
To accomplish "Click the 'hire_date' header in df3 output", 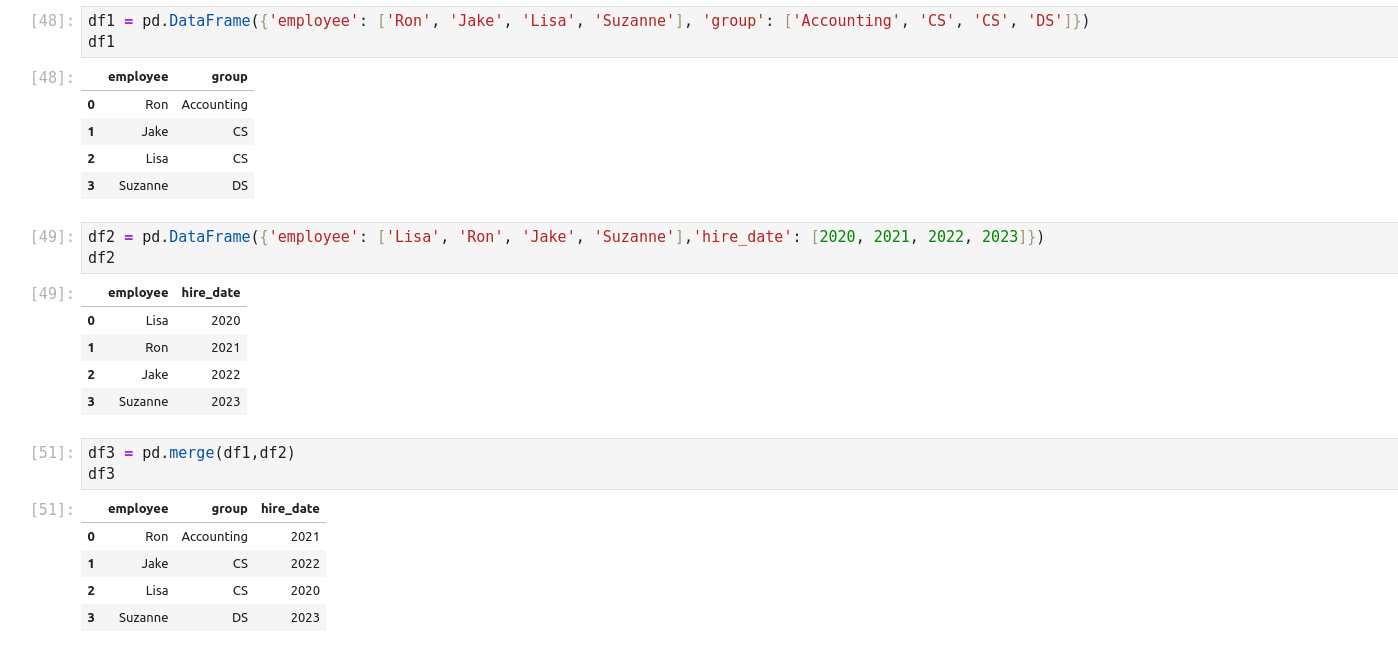I will coord(290,509).
